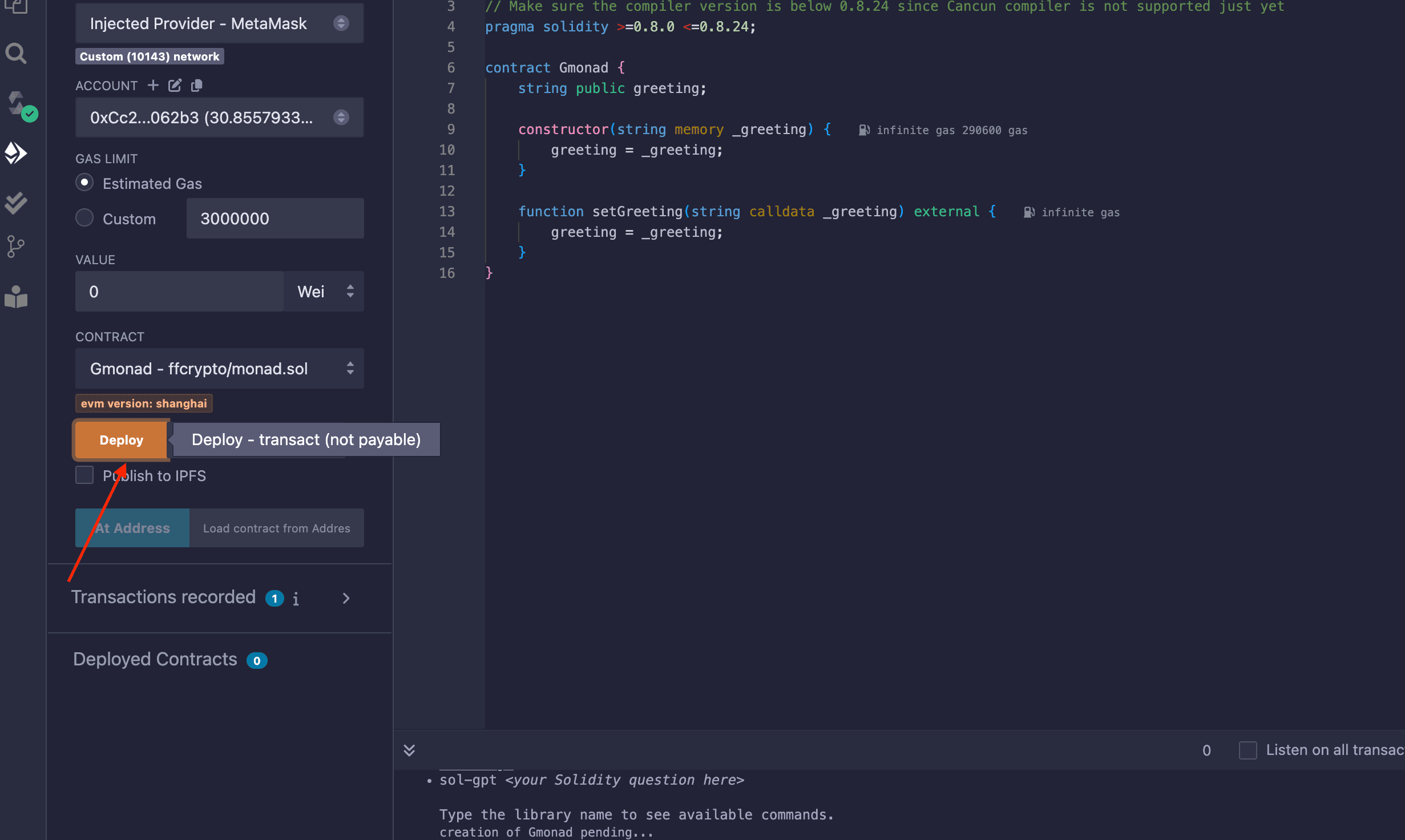Click the VALUE input field showing 0
Screen dimensions: 1405x840
click(179, 292)
